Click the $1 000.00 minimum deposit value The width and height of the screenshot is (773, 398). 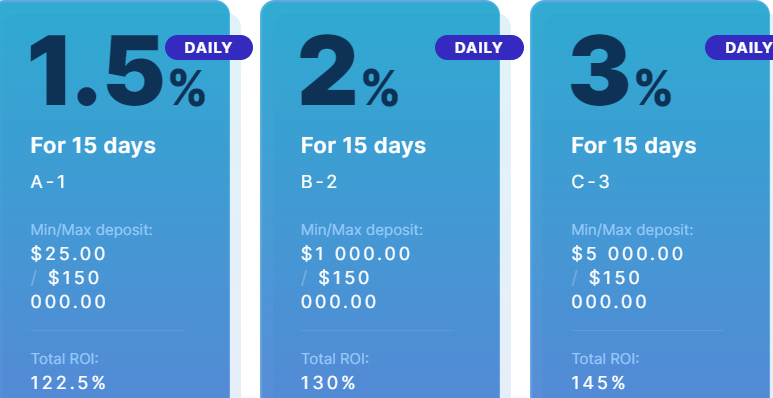tap(356, 253)
